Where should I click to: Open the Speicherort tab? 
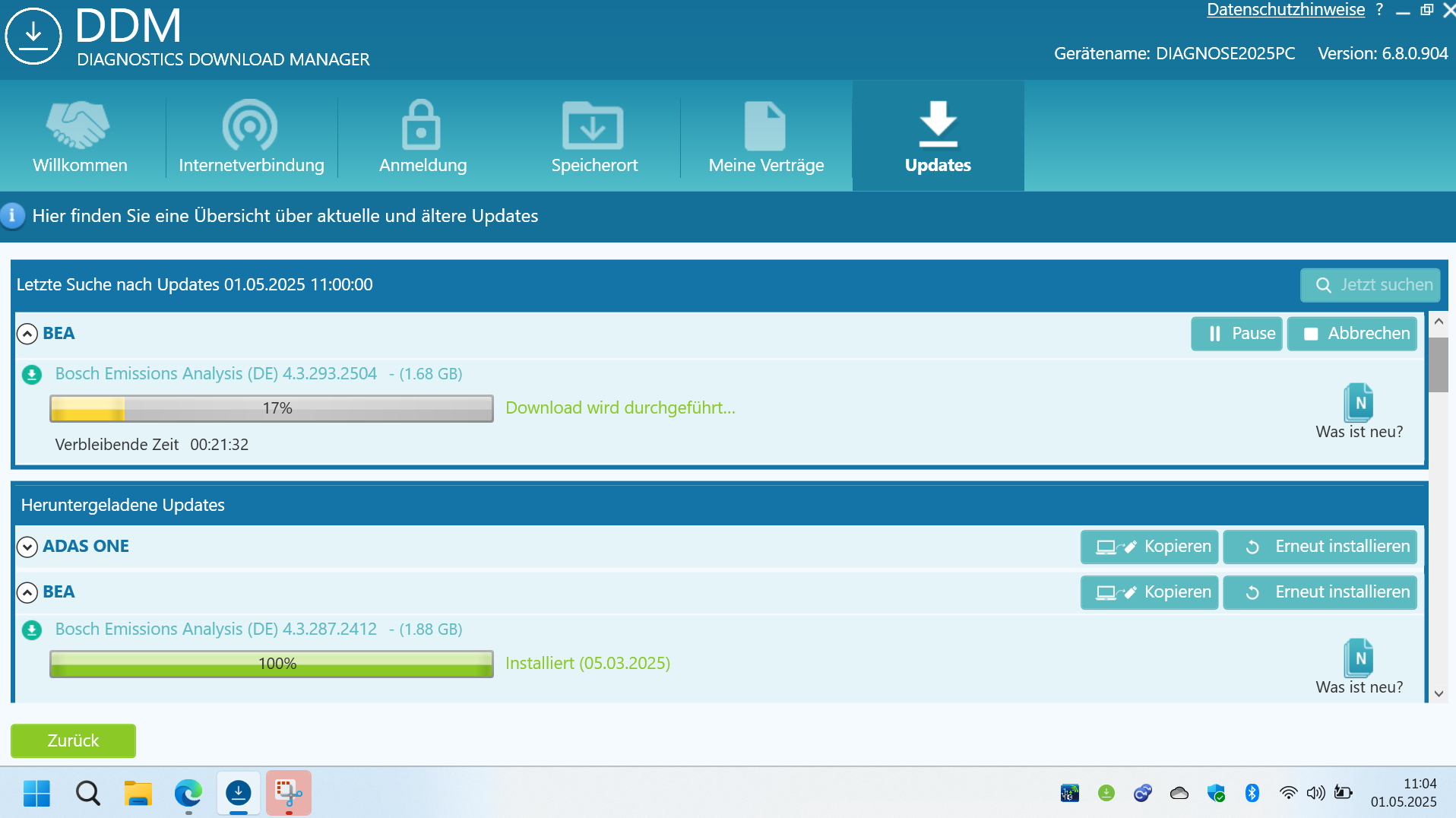pyautogui.click(x=594, y=137)
